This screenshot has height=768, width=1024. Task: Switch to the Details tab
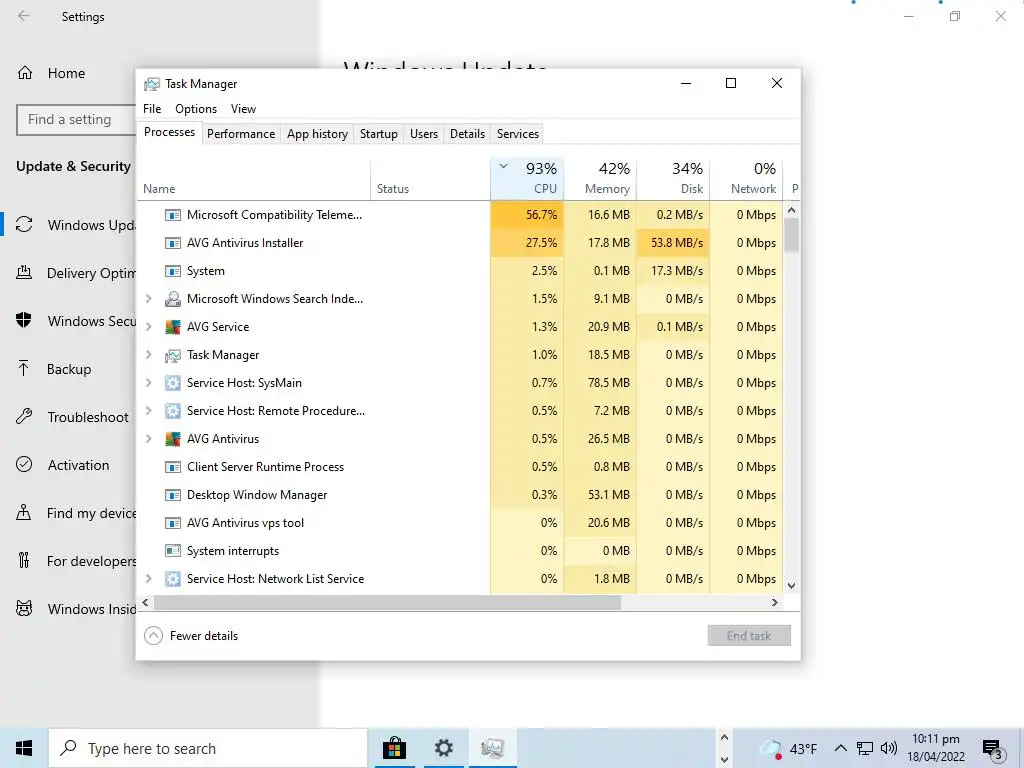[468, 134]
